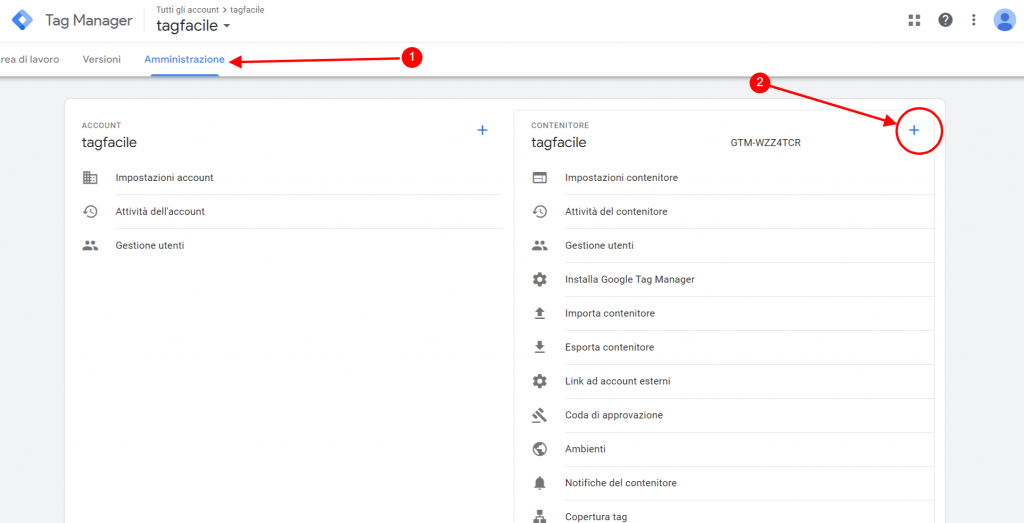The image size is (1024, 523).
Task: Click the user profile avatar
Action: tap(1004, 20)
